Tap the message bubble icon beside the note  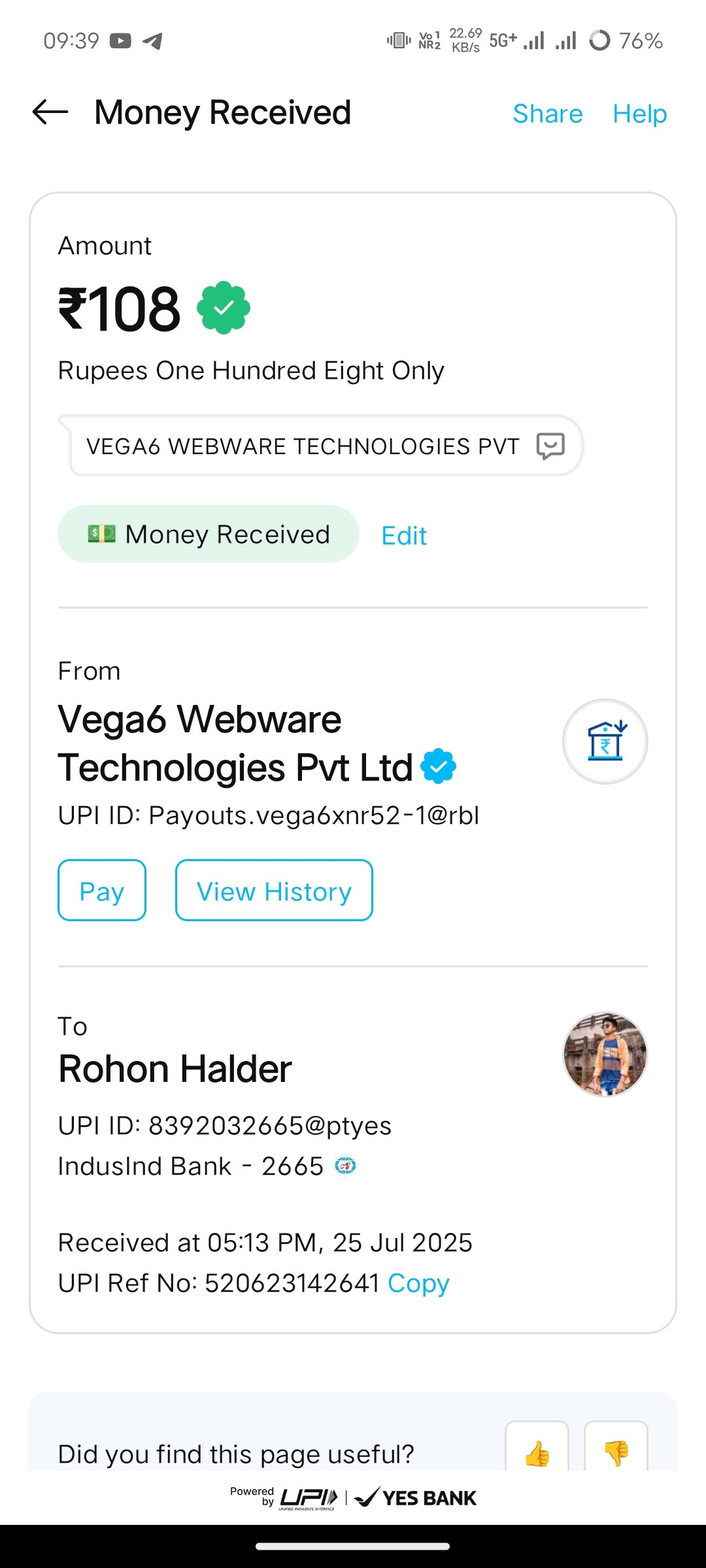click(550, 446)
